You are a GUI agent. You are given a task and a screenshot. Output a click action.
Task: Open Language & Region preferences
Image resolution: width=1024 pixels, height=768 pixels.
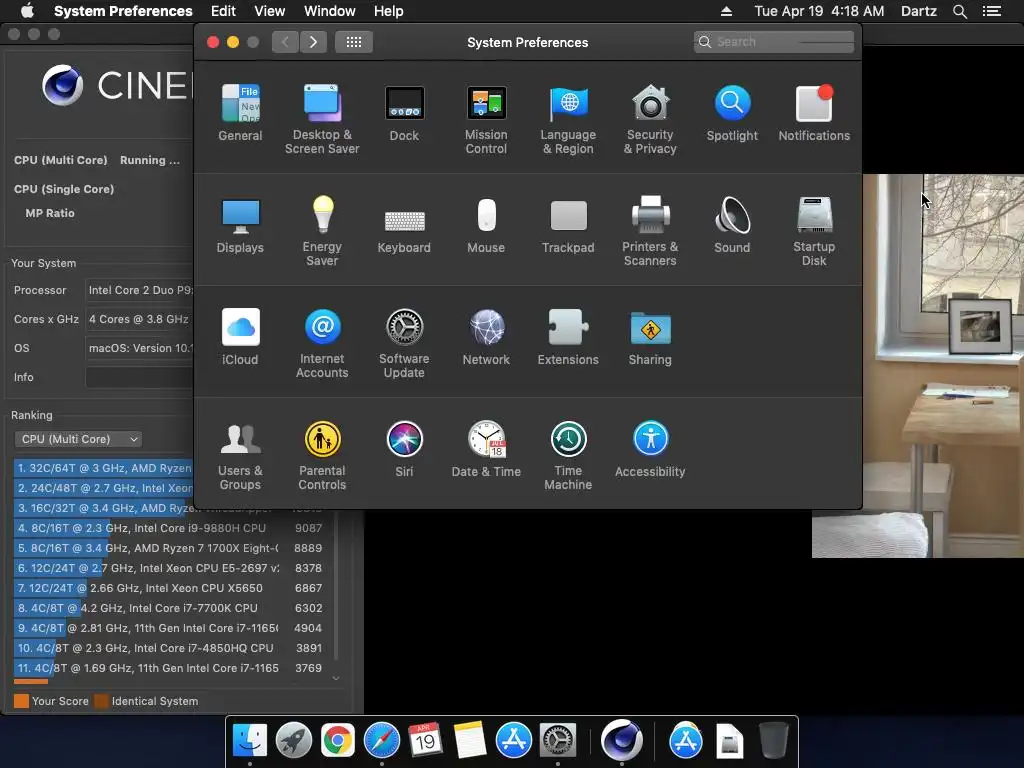tap(568, 119)
